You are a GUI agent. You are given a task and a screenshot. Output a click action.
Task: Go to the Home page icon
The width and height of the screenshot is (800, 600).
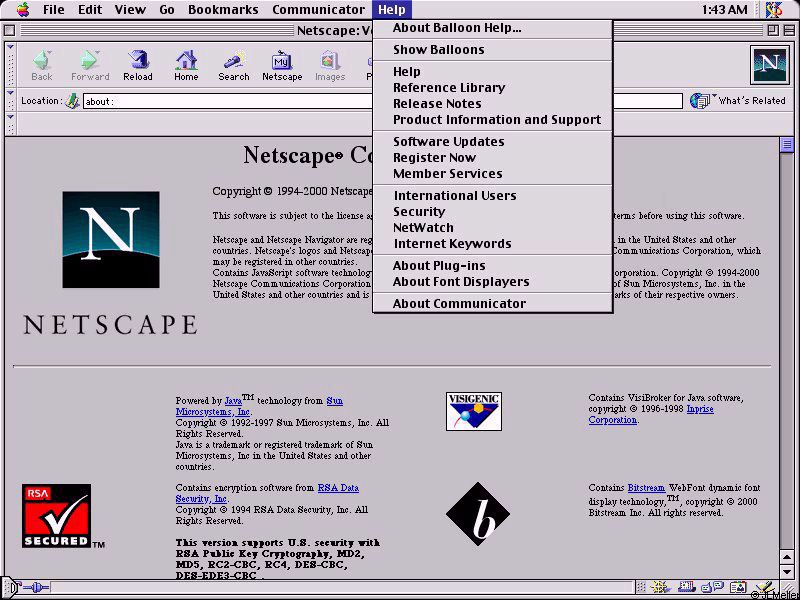(186, 61)
